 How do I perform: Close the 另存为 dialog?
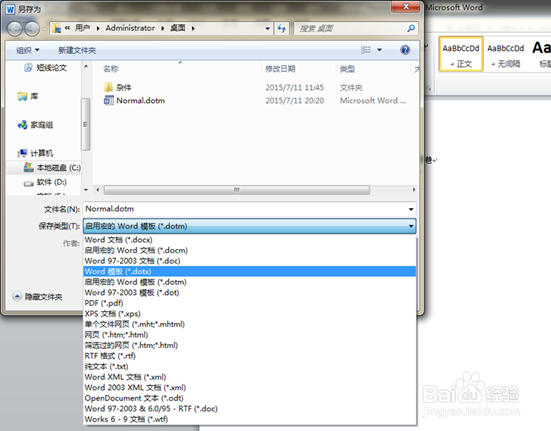(x=406, y=7)
